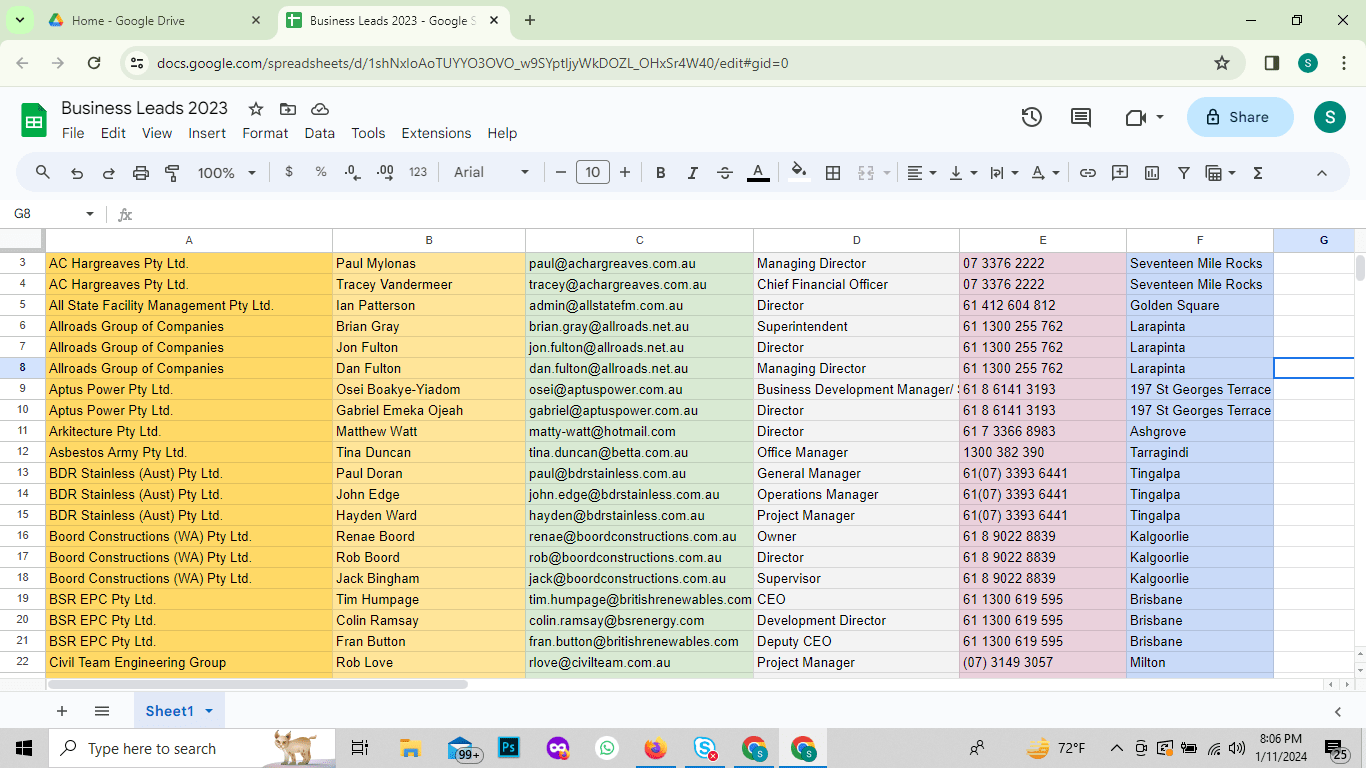The width and height of the screenshot is (1366, 768).
Task: Open the Edit menu
Action: pyautogui.click(x=113, y=133)
